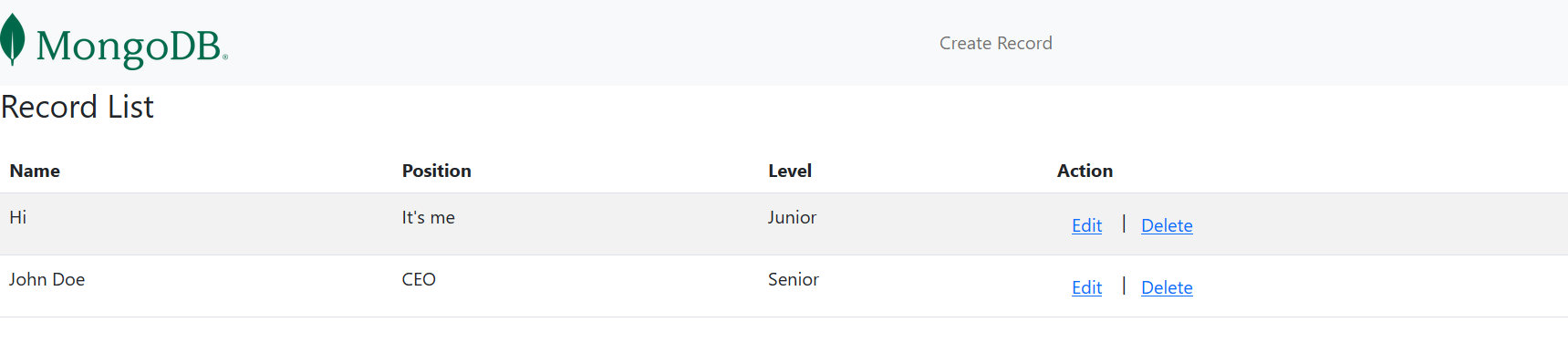1568x343 pixels.
Task: Click the separator bar in the Junior row
Action: (1124, 223)
